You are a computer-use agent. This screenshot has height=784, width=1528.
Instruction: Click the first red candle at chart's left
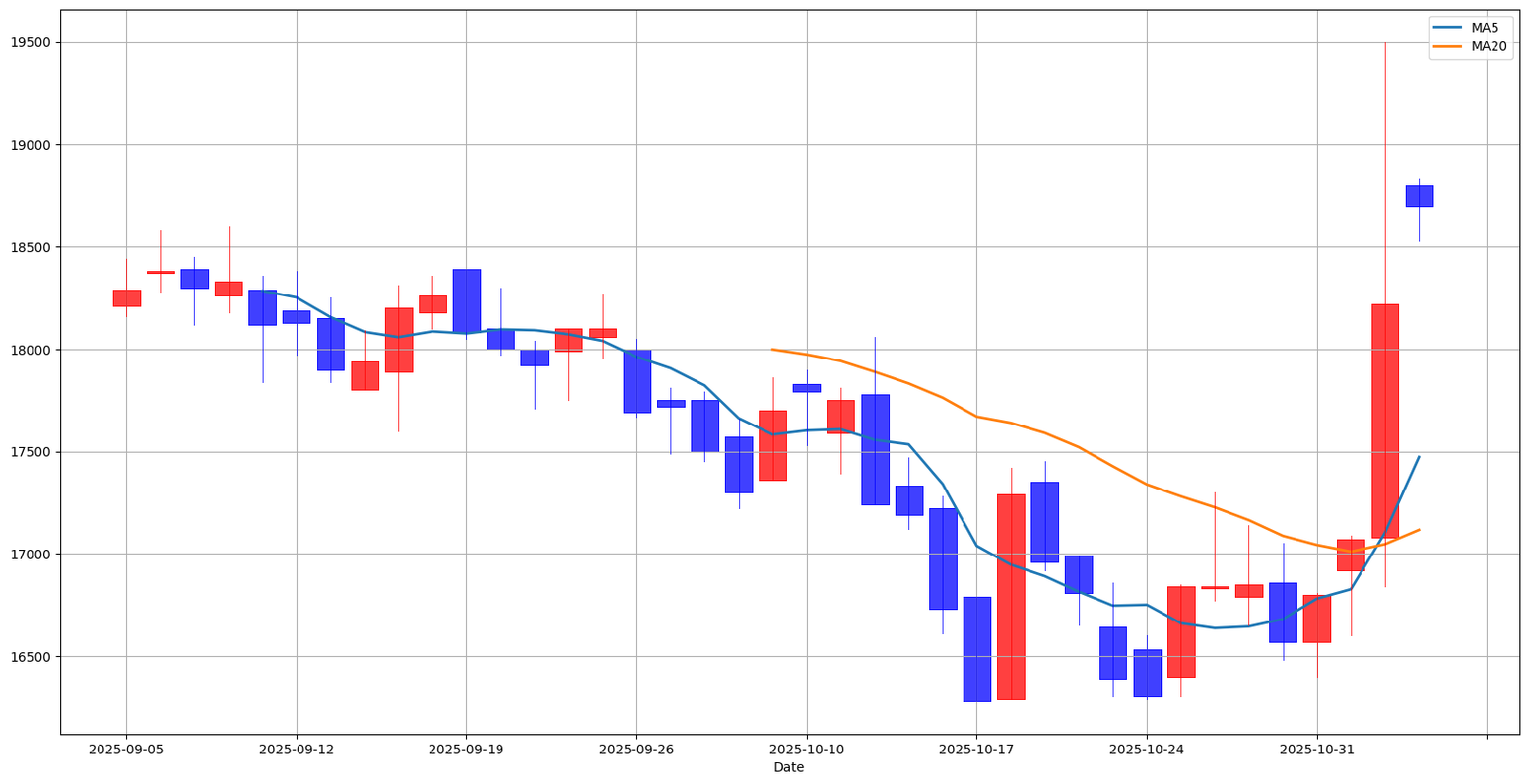[x=126, y=298]
